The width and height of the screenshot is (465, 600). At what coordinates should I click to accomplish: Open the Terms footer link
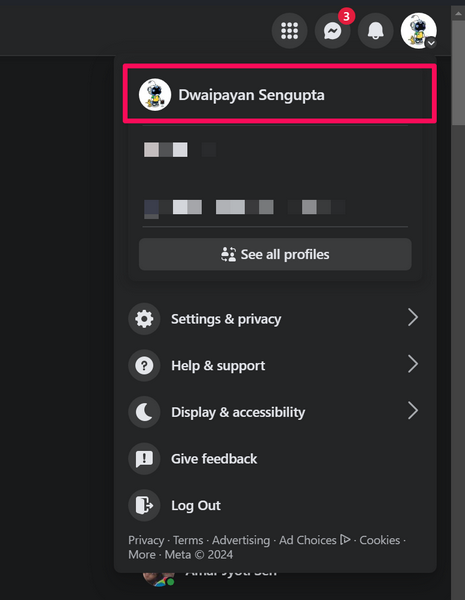tap(188, 540)
